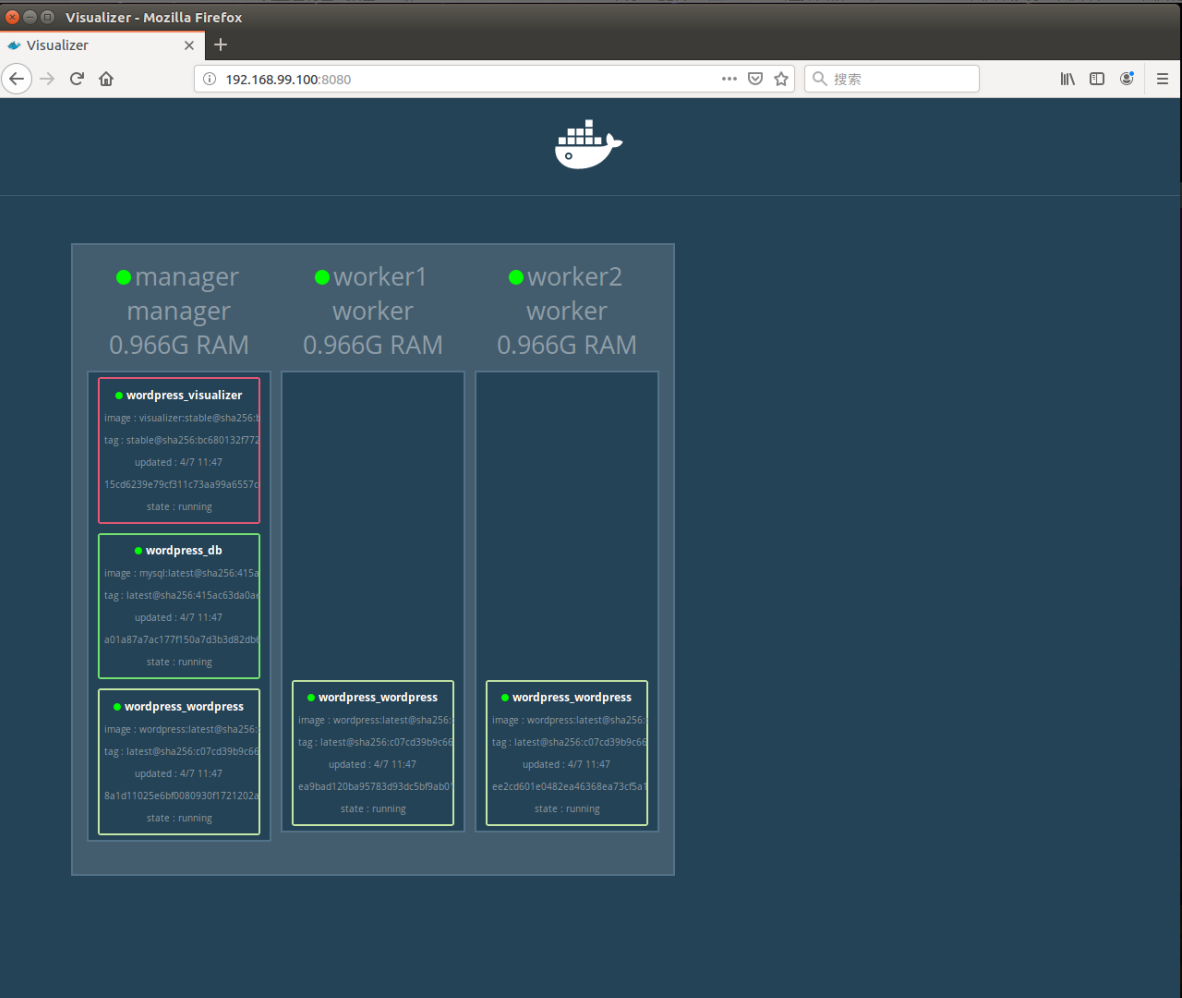Select the wordpress_visualizer service title
Screen dimensions: 1182x998
(184, 395)
